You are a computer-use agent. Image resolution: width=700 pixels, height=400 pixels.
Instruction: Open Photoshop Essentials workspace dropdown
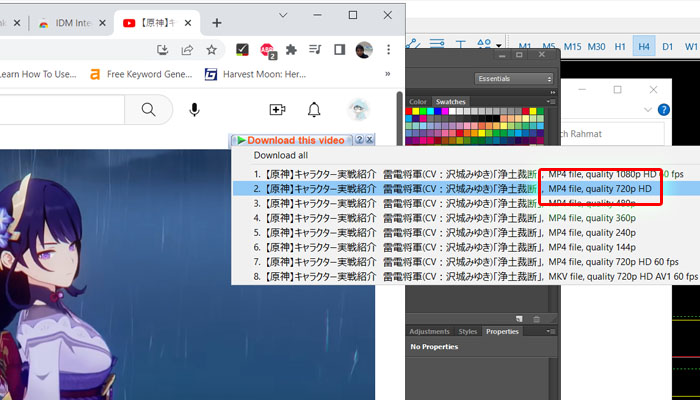[x=514, y=79]
